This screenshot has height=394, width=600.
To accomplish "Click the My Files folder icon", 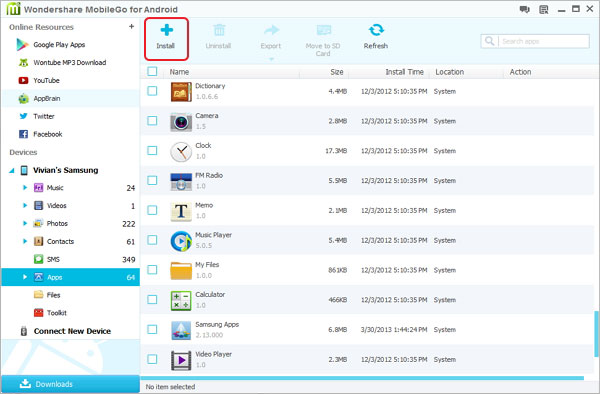I will (x=181, y=271).
